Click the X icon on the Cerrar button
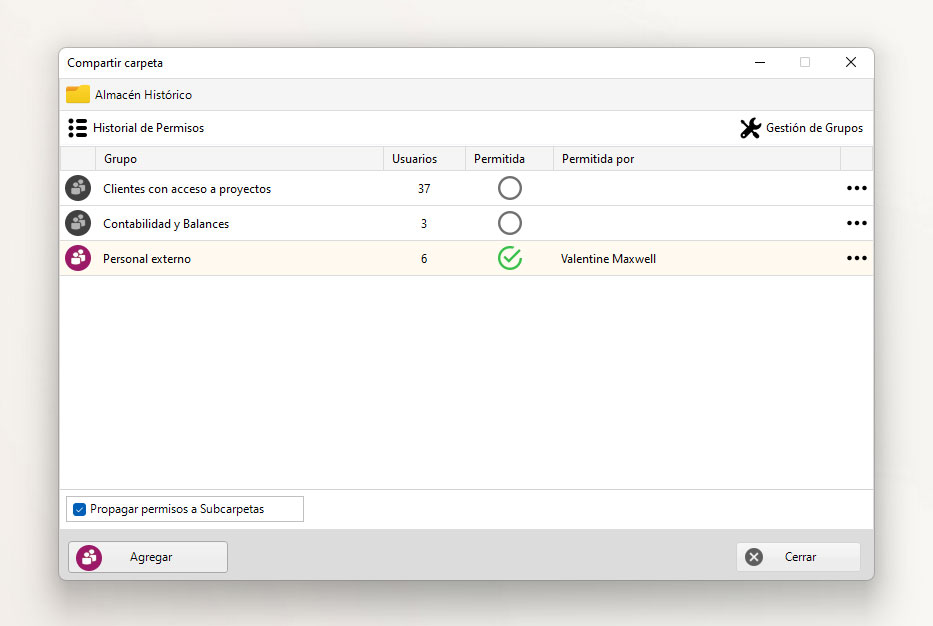Viewport: 933px width, 626px height. coord(754,557)
